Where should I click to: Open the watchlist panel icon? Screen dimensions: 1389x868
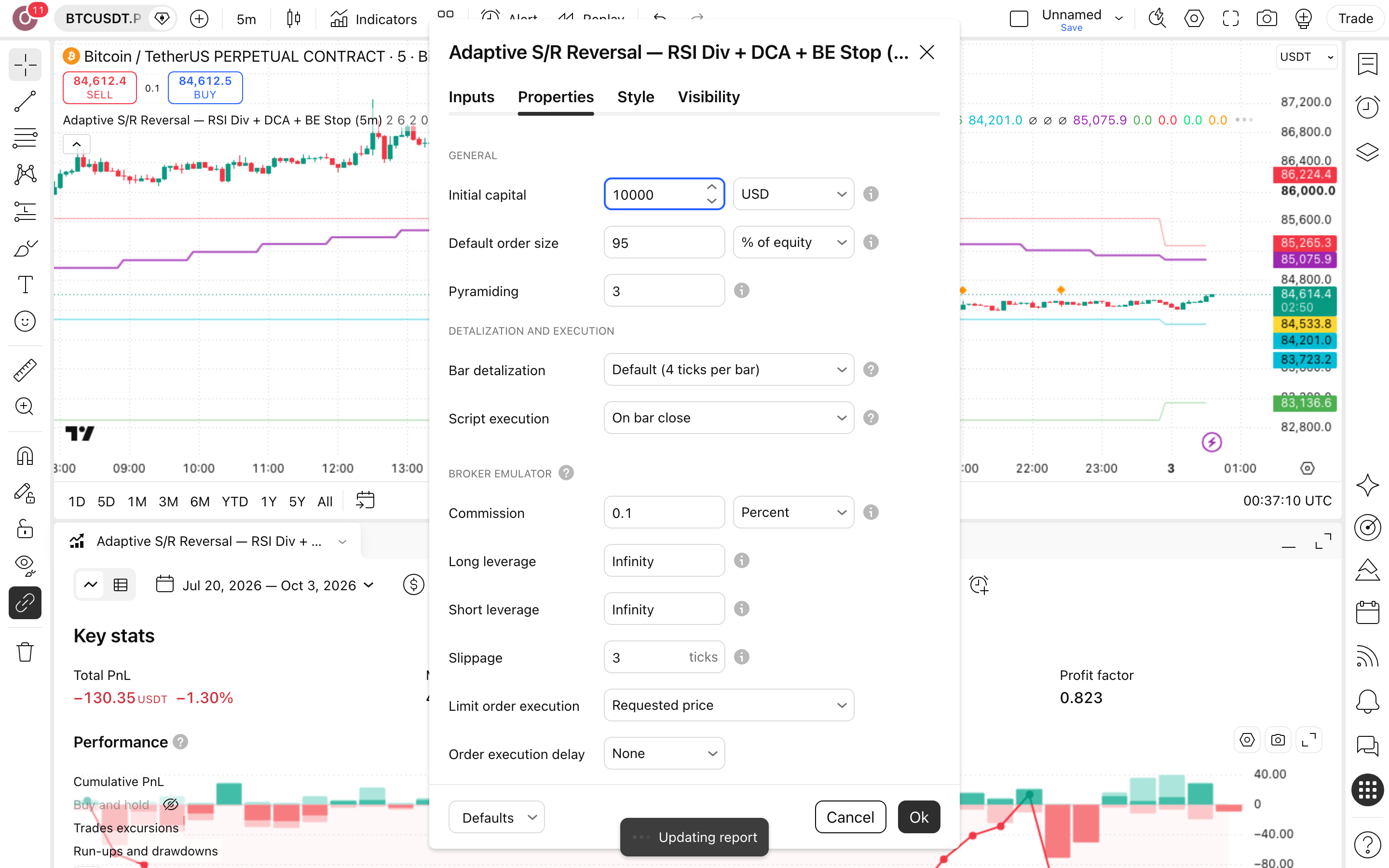pyautogui.click(x=1368, y=63)
